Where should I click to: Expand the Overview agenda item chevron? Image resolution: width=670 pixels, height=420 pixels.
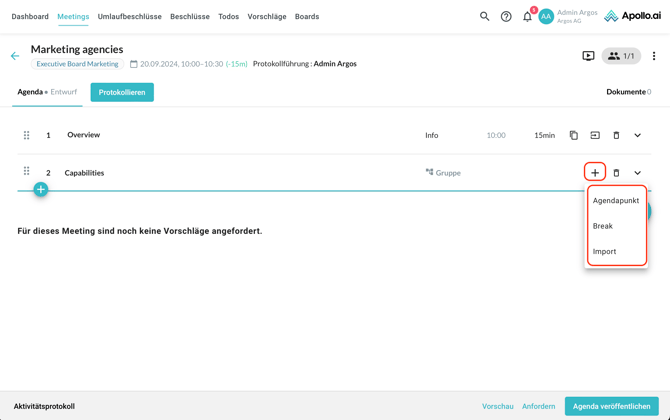638,135
